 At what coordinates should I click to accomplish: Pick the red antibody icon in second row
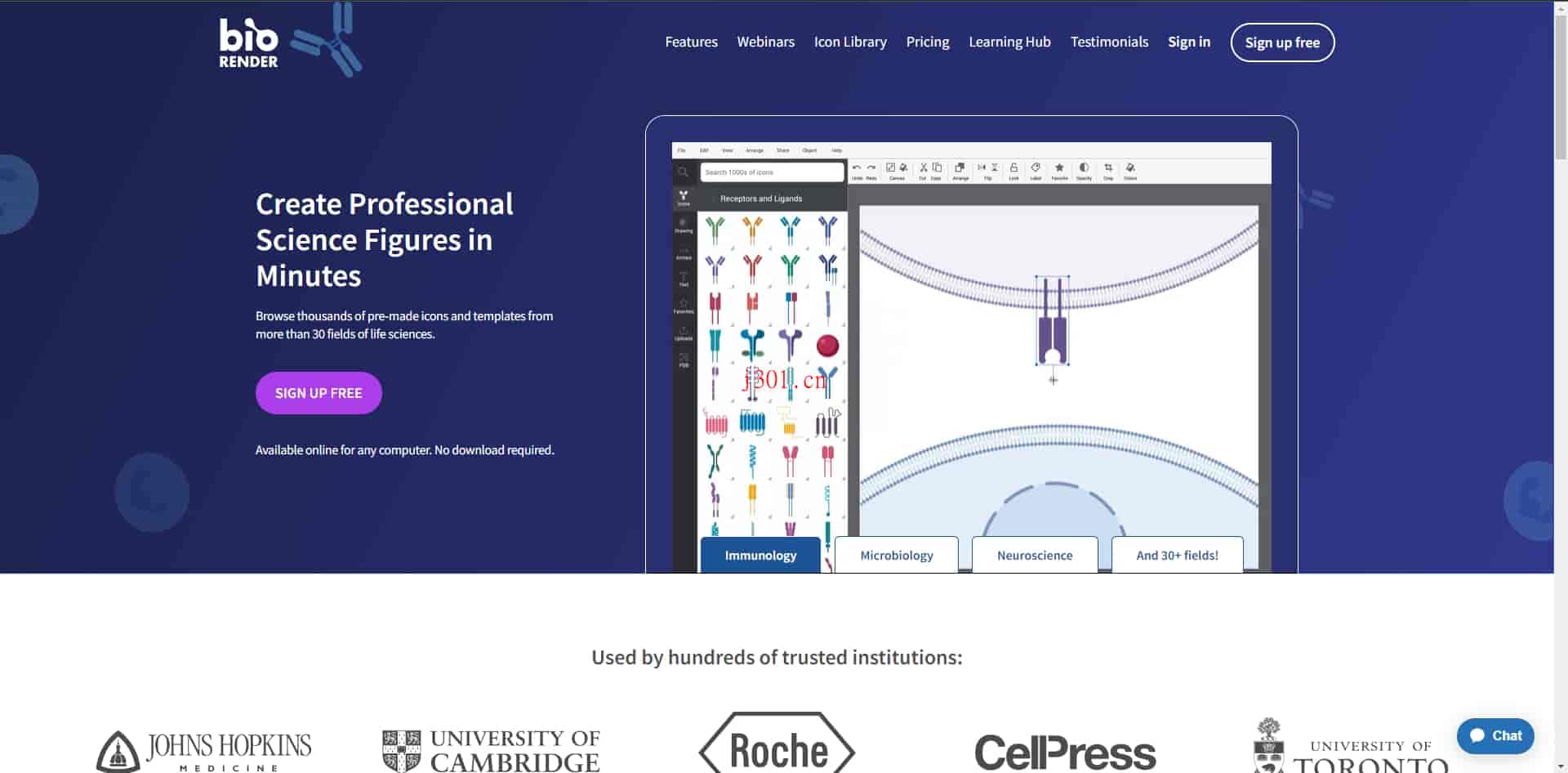[x=752, y=268]
